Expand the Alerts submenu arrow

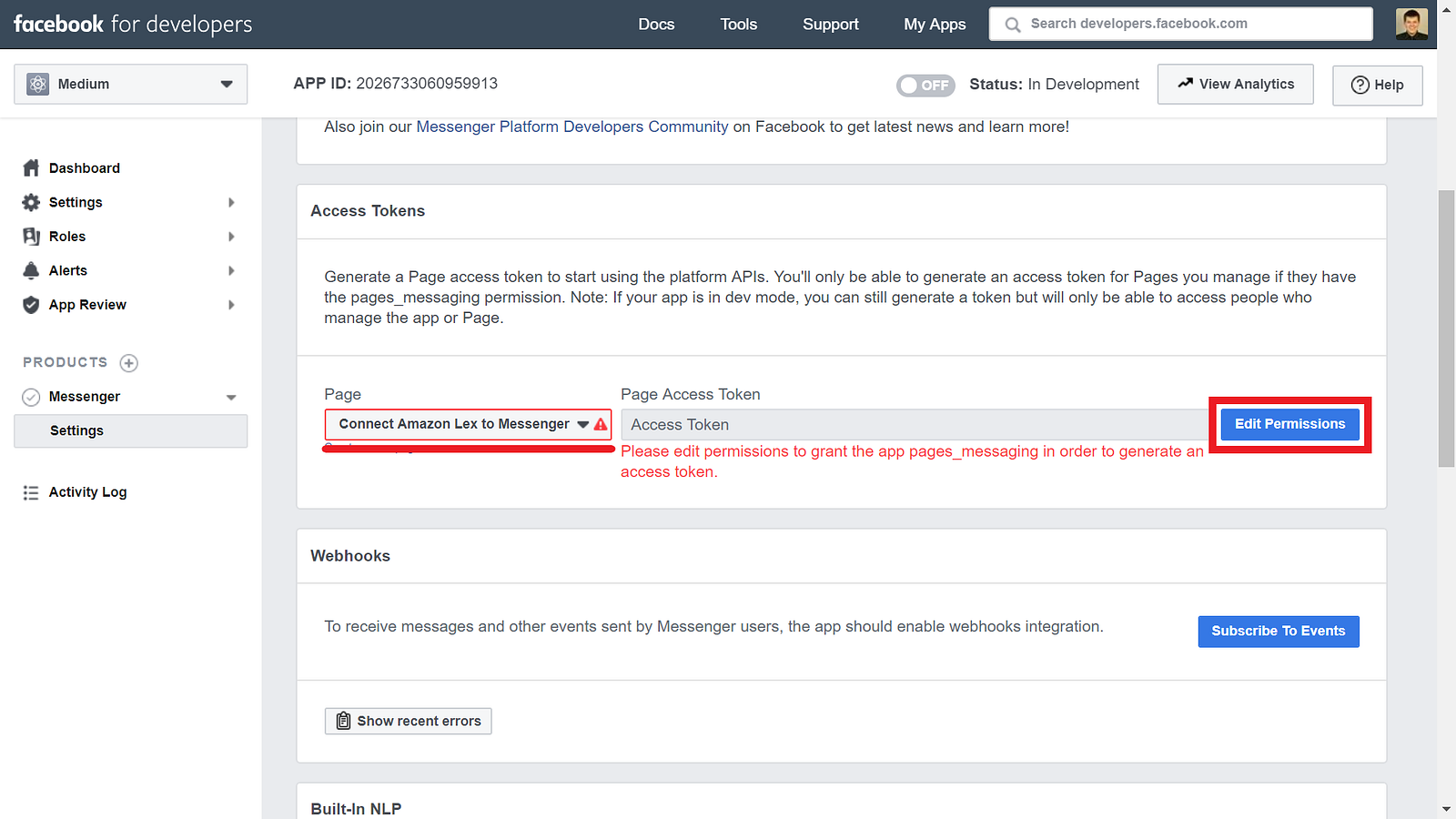coord(231,270)
